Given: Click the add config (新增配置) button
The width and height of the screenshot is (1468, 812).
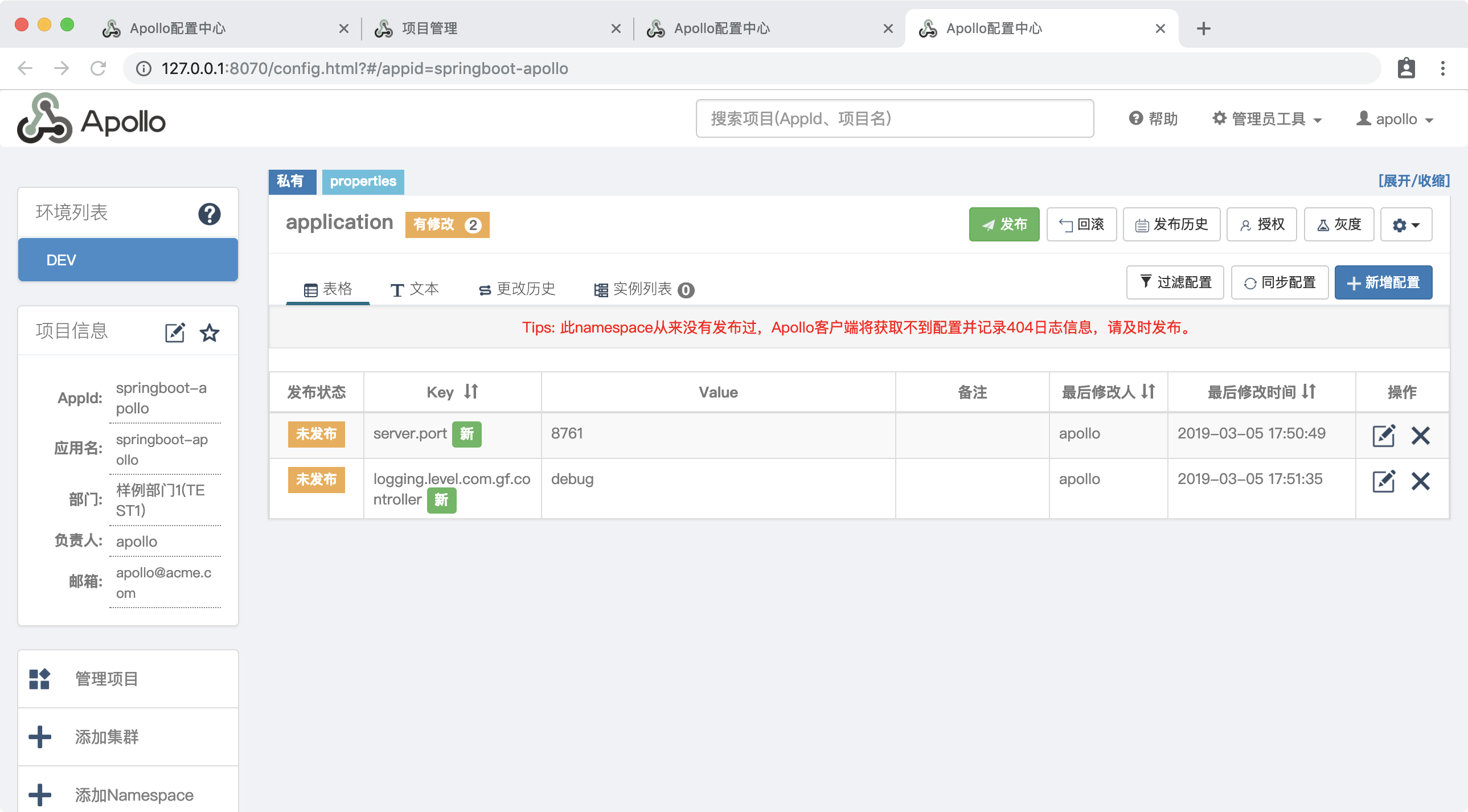Looking at the screenshot, I should pyautogui.click(x=1383, y=282).
